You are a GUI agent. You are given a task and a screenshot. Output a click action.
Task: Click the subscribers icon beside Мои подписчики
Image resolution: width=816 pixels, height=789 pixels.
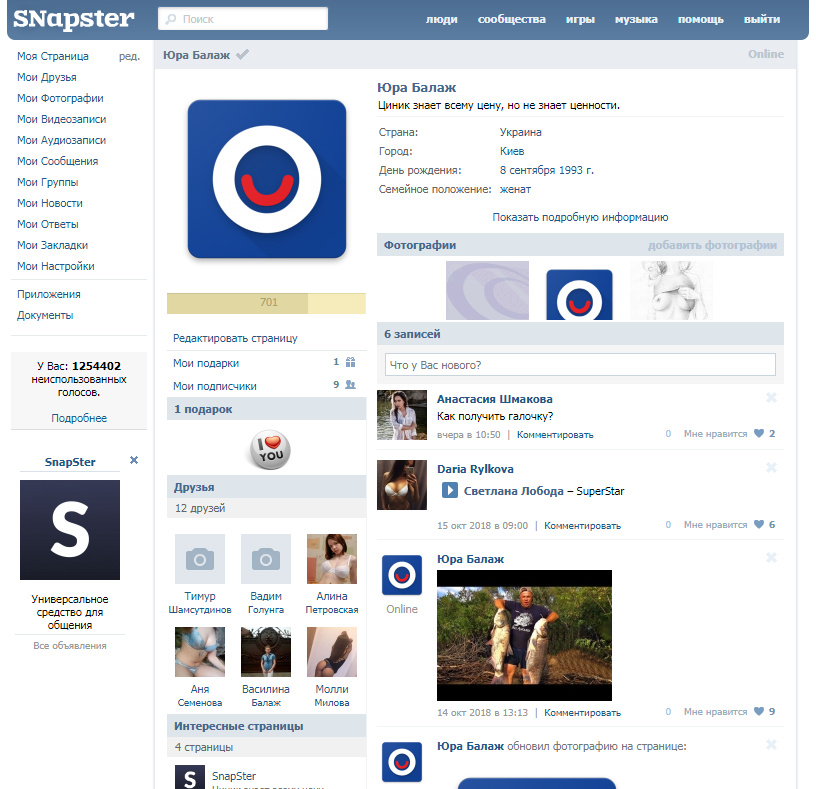(x=350, y=385)
